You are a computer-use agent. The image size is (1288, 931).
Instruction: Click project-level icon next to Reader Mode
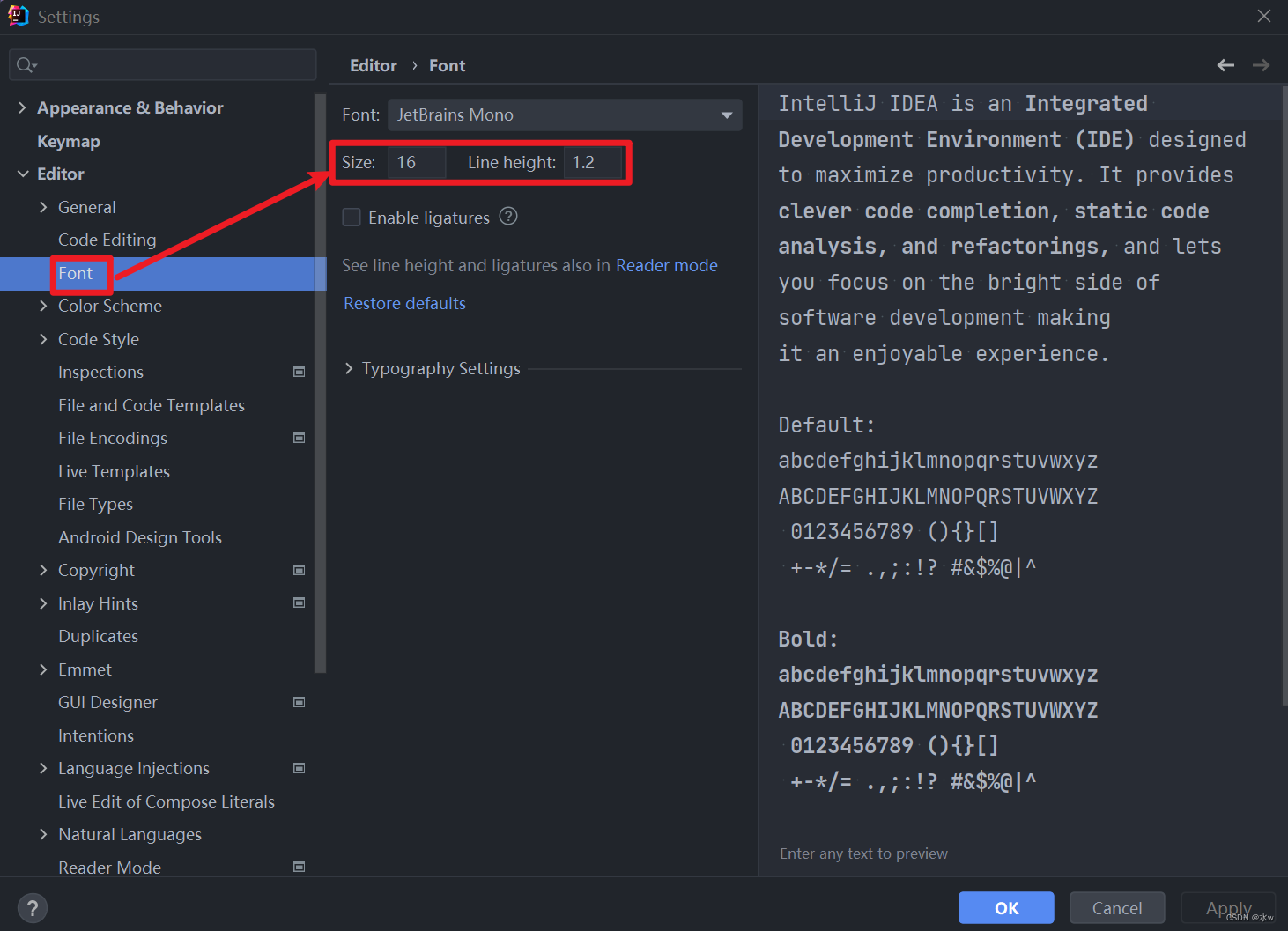click(300, 867)
